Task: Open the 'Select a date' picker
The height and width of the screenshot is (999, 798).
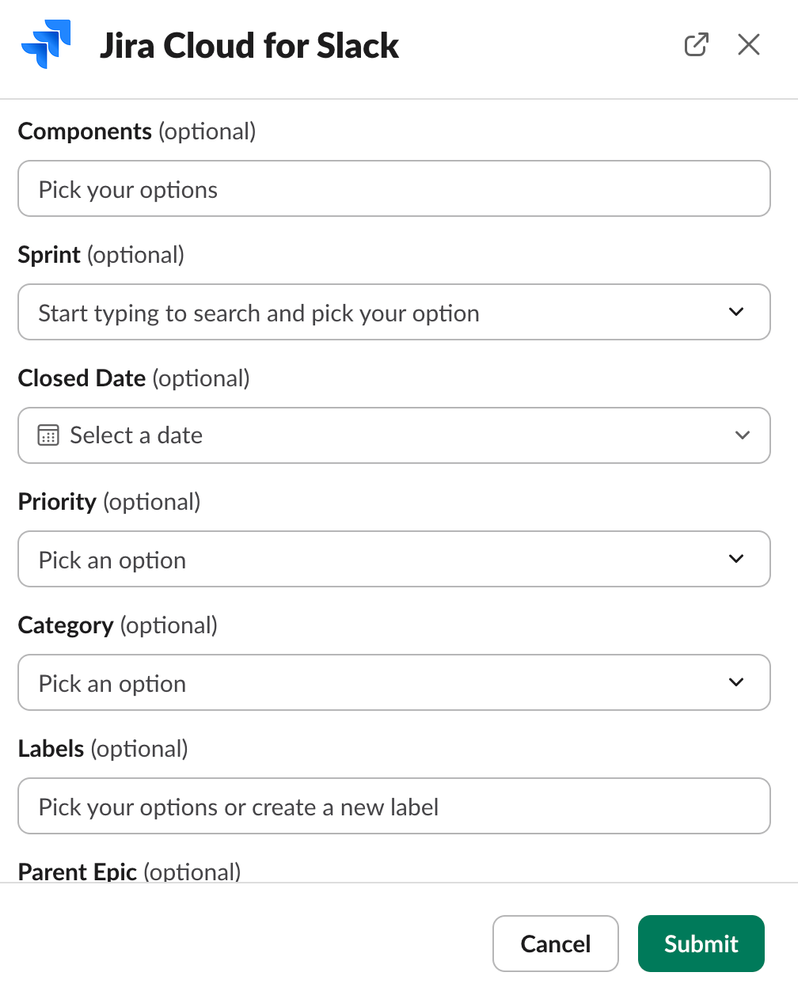Action: [x=380, y=435]
